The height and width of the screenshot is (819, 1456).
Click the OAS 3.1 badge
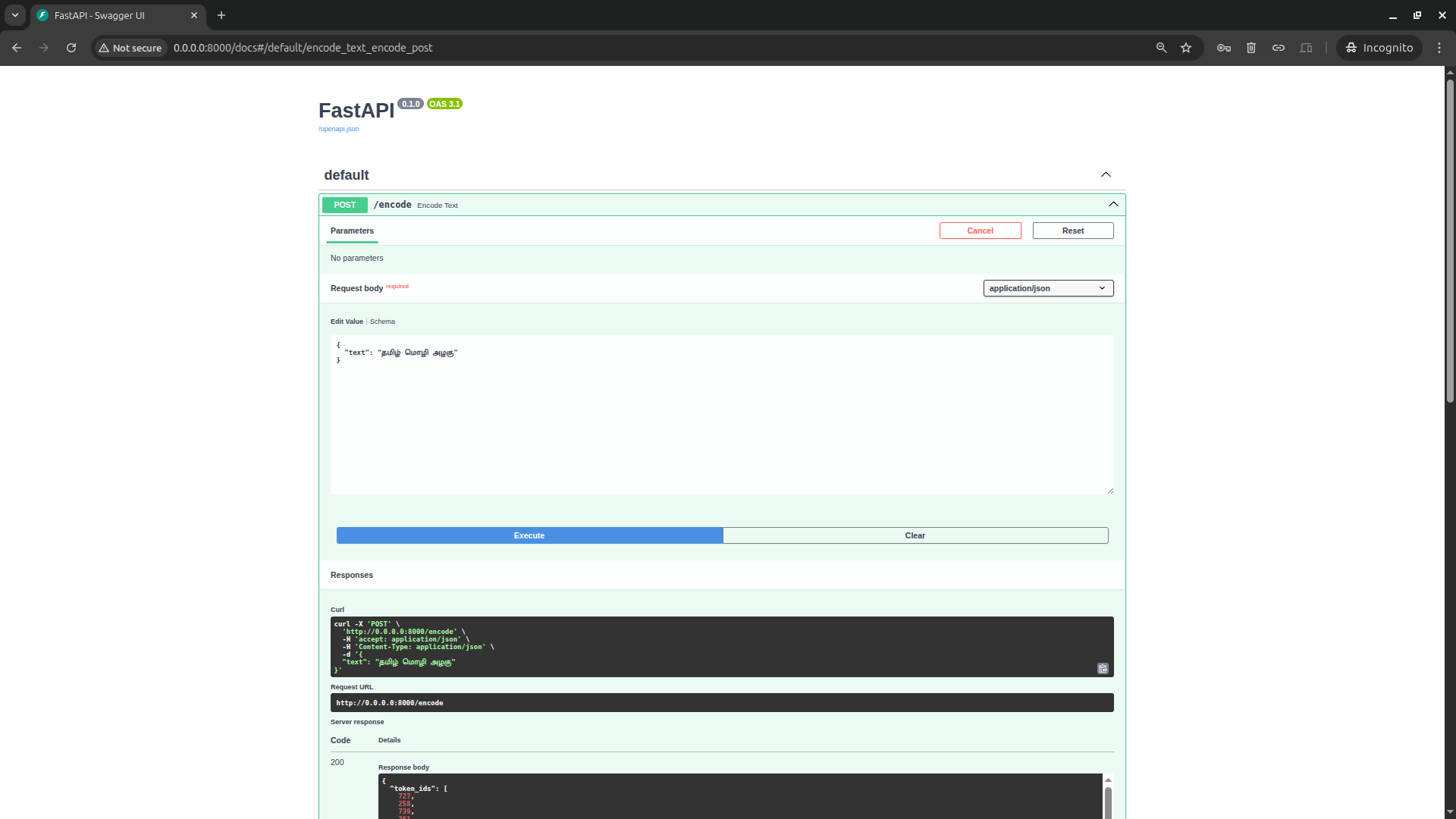(x=444, y=104)
